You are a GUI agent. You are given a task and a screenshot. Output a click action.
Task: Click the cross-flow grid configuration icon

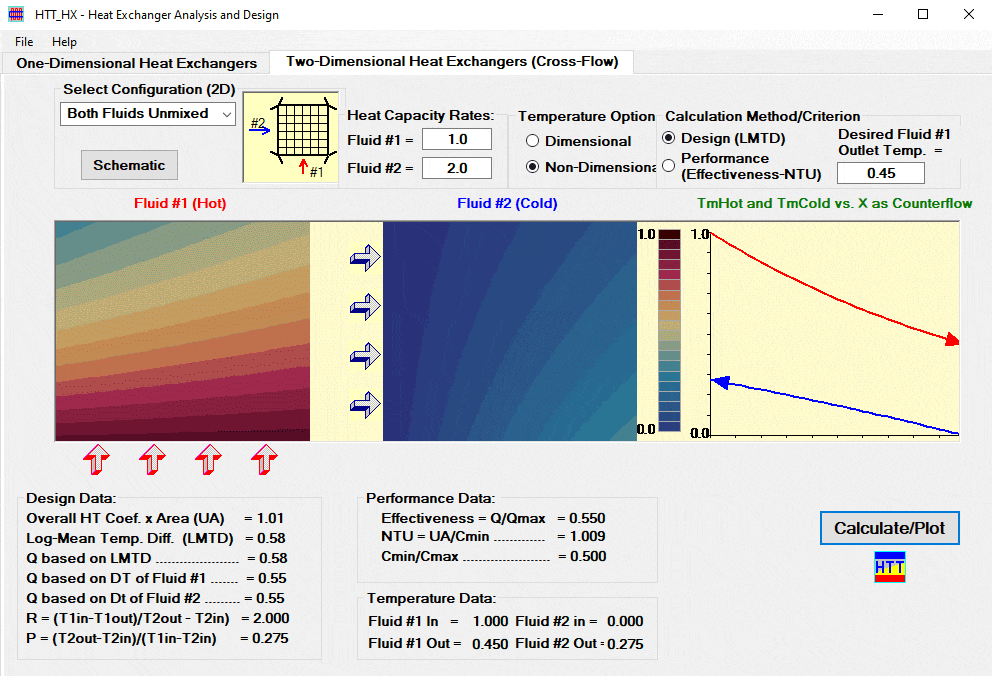[287, 137]
